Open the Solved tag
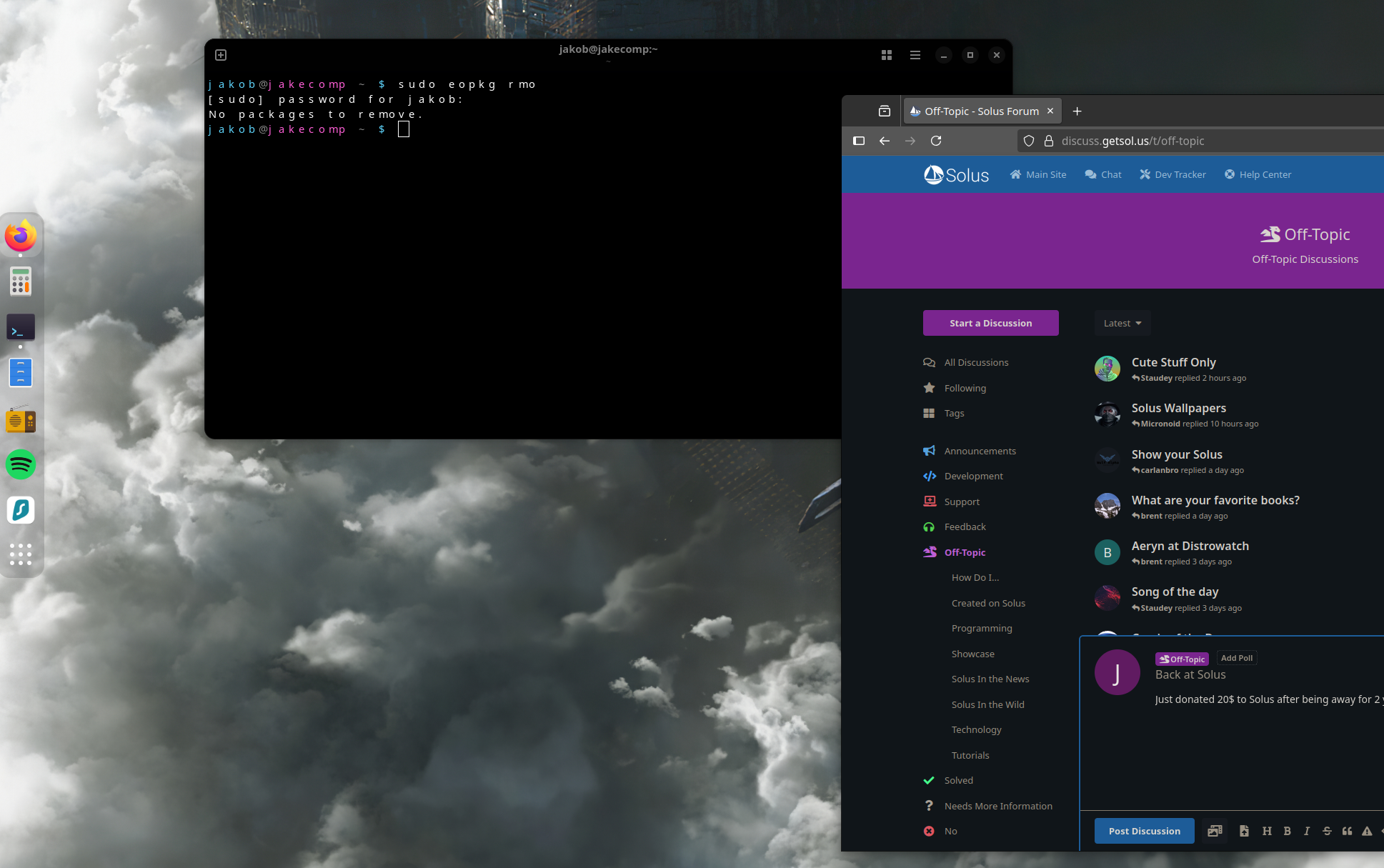The width and height of the screenshot is (1384, 868). [x=948, y=780]
